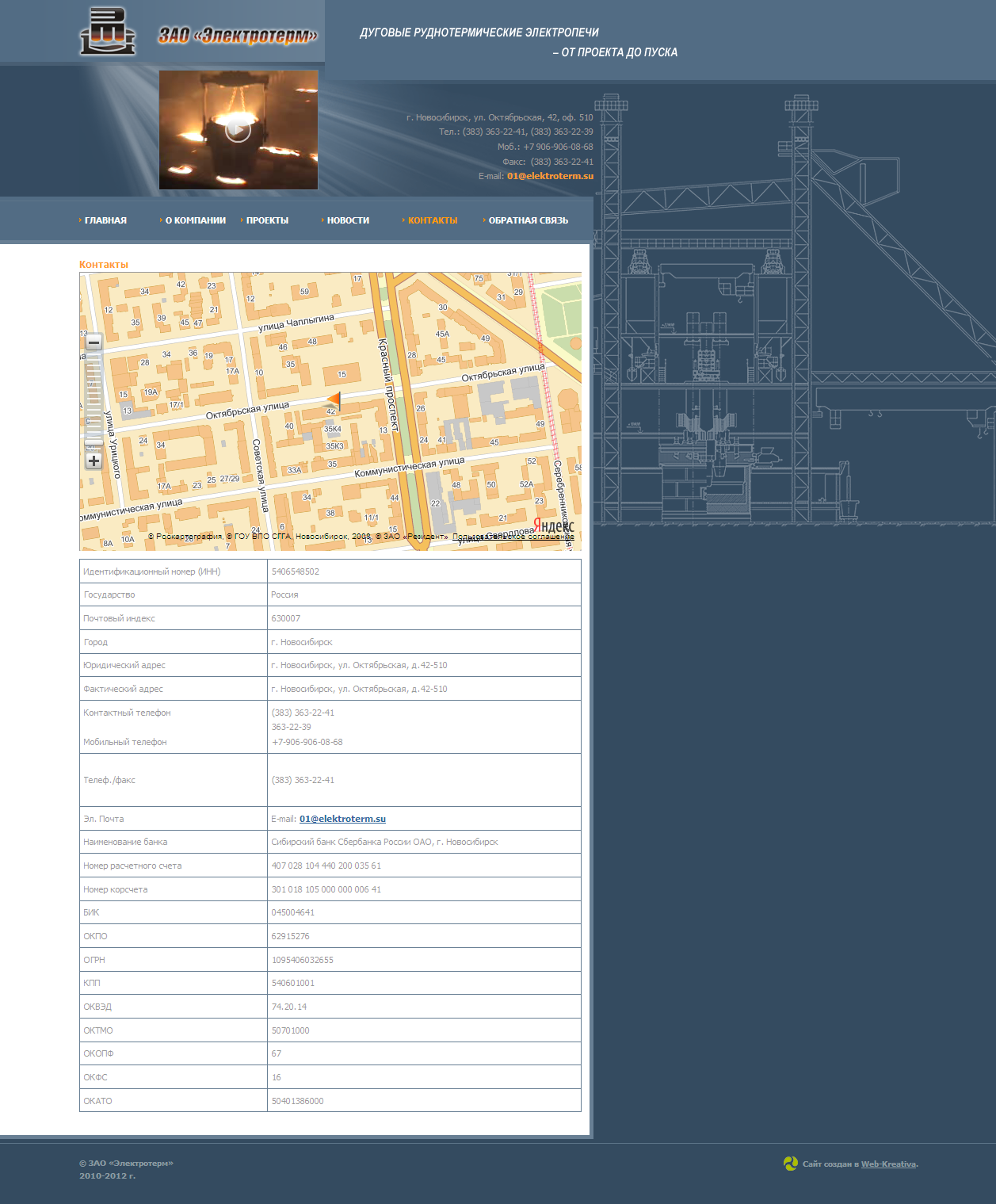Open Web-Kreativa link in footer
The height and width of the screenshot is (1204, 996).
(x=888, y=1164)
